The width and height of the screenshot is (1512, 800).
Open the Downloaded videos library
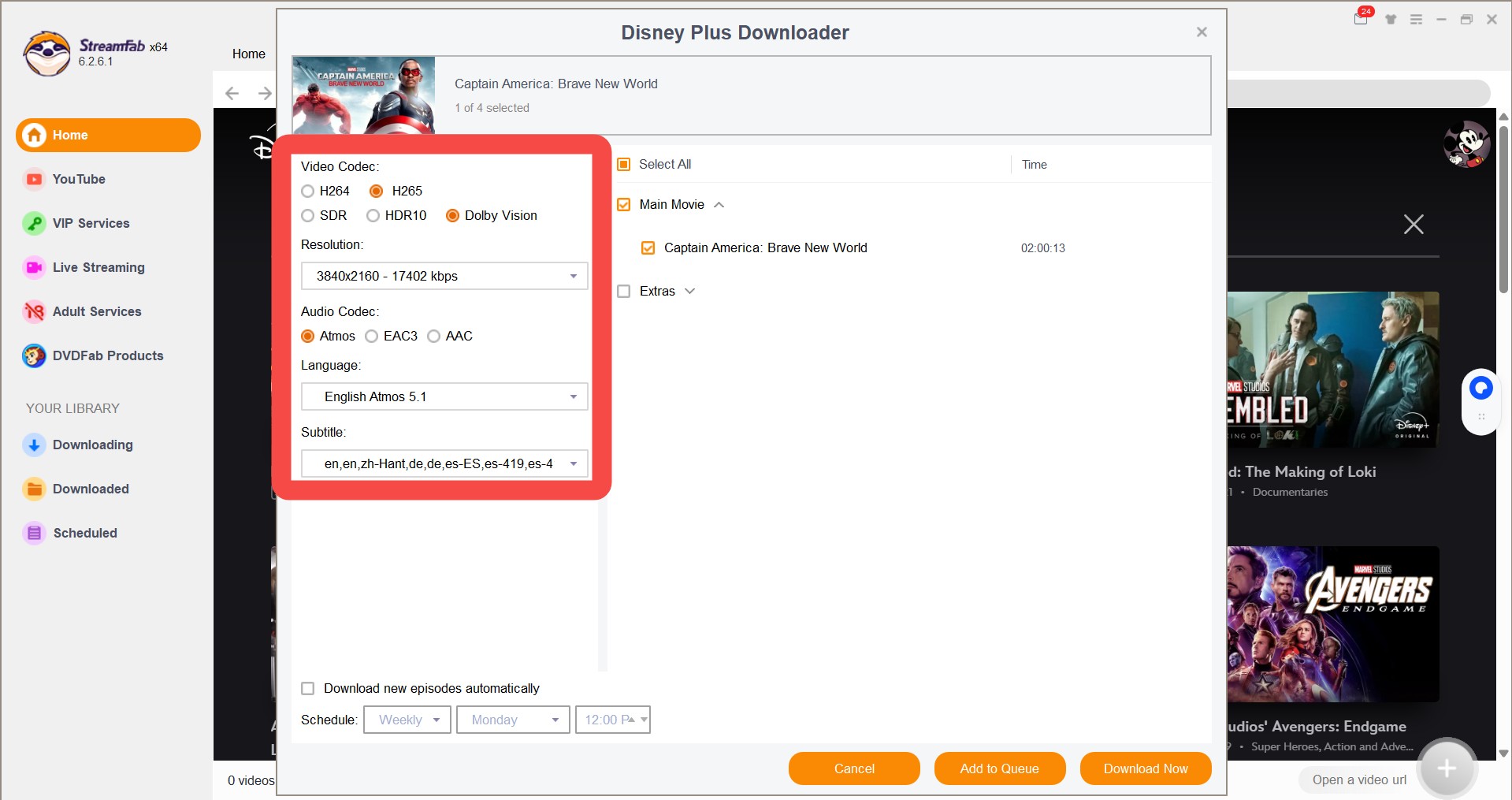91,489
